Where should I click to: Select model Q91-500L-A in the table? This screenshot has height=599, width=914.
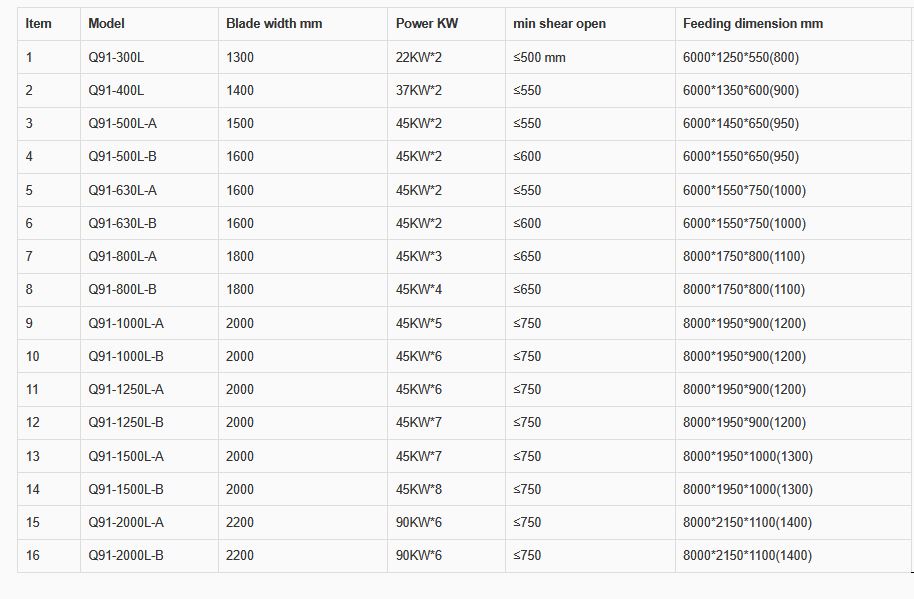coord(122,123)
